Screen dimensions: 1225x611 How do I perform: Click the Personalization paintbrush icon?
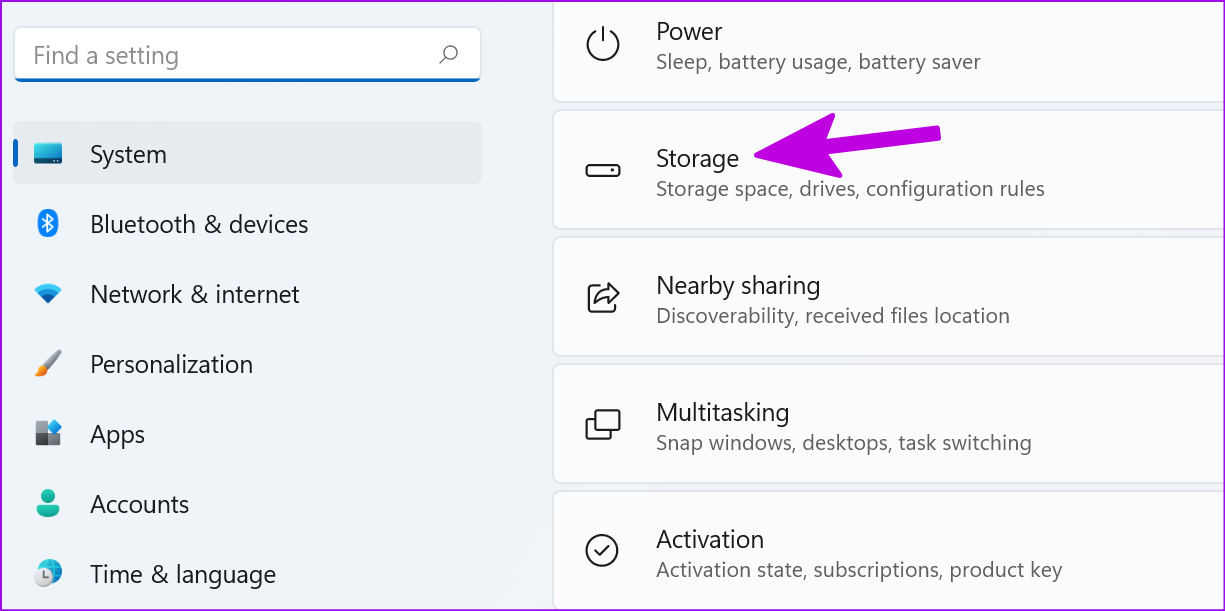click(48, 364)
